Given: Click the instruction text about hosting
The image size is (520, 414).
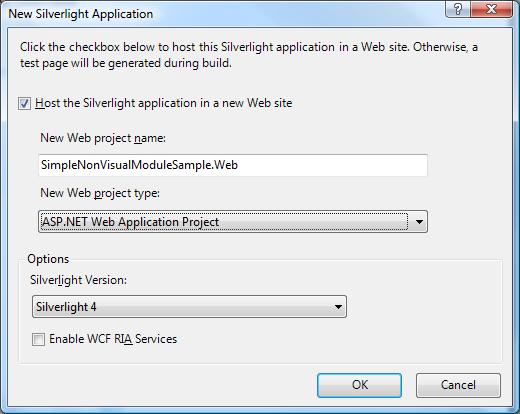Looking at the screenshot, I should pyautogui.click(x=249, y=55).
